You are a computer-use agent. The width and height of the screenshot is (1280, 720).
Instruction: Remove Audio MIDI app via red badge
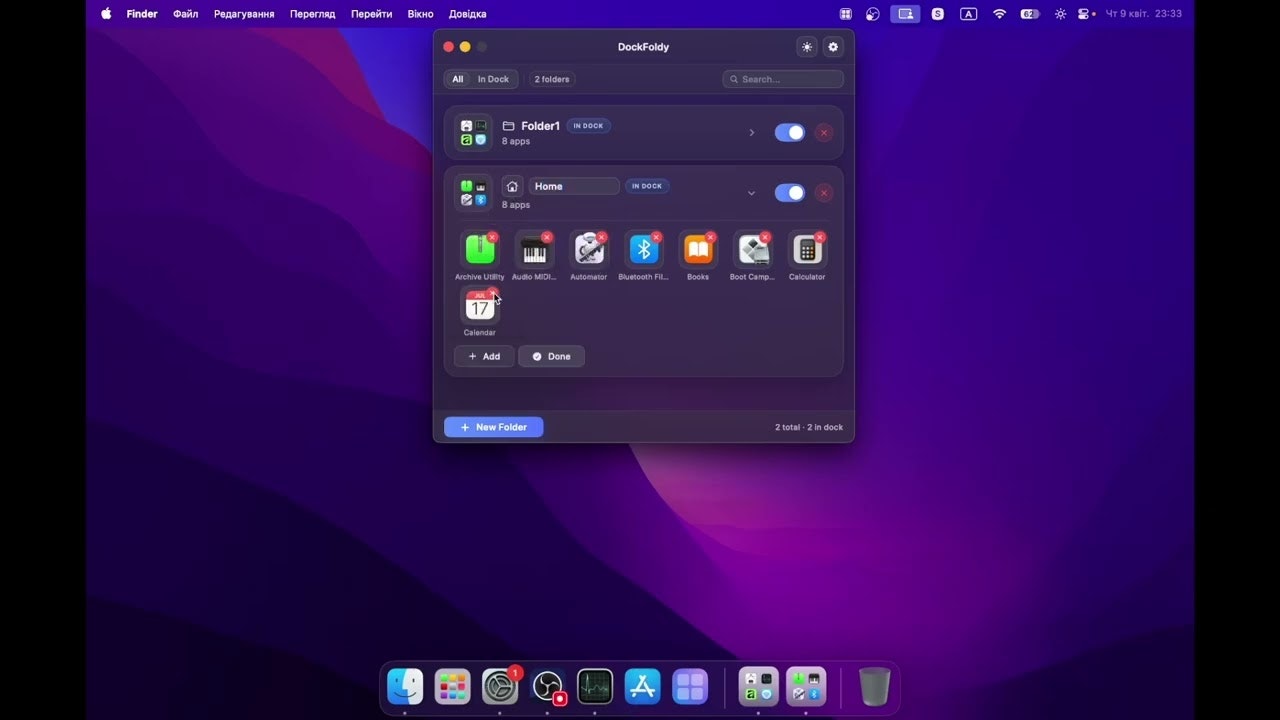(x=547, y=237)
